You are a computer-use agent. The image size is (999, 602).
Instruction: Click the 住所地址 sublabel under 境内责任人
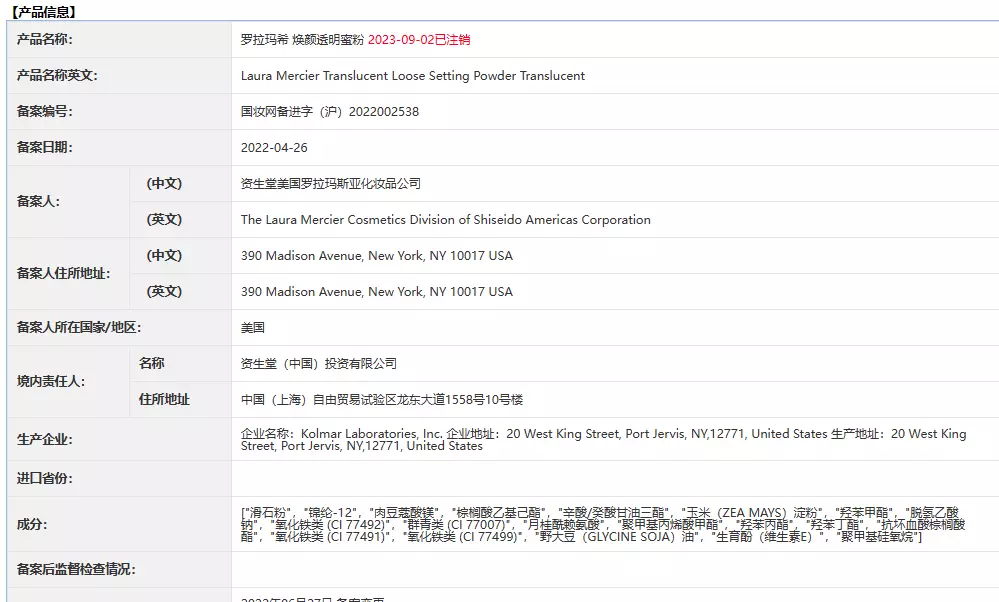164,399
